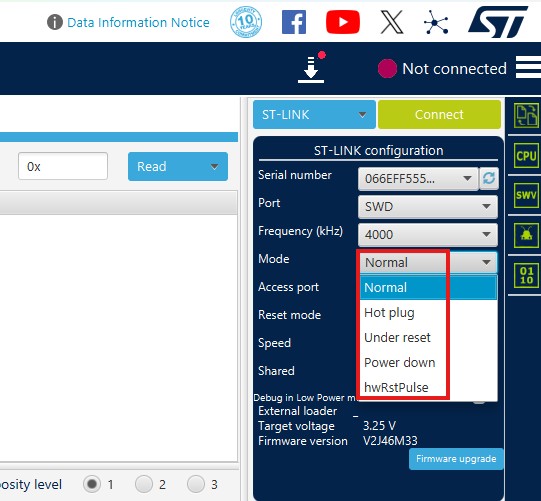
Task: Select Power down mode option
Action: point(428,362)
